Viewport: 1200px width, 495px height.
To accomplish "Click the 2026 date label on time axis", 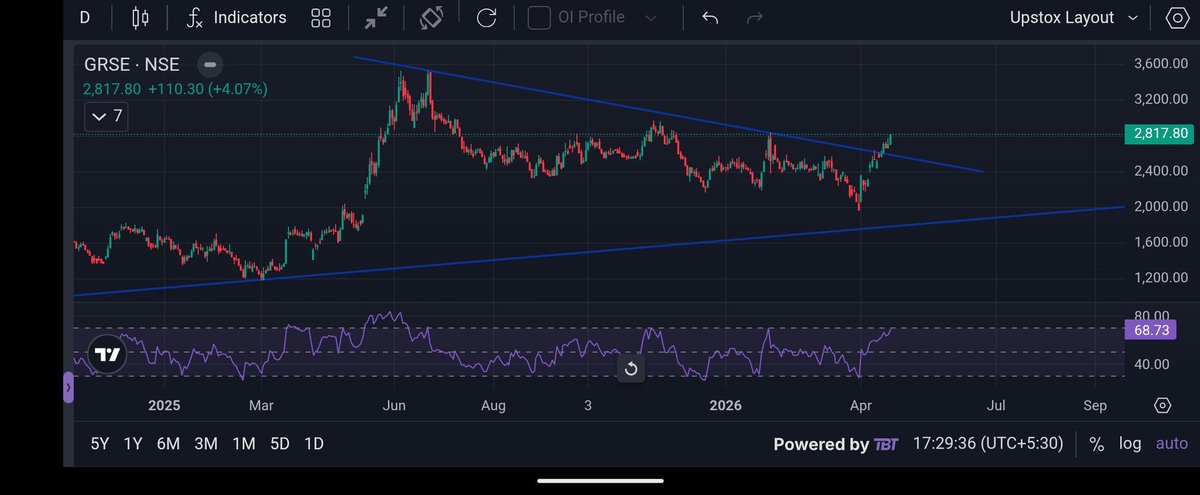I will pyautogui.click(x=724, y=405).
